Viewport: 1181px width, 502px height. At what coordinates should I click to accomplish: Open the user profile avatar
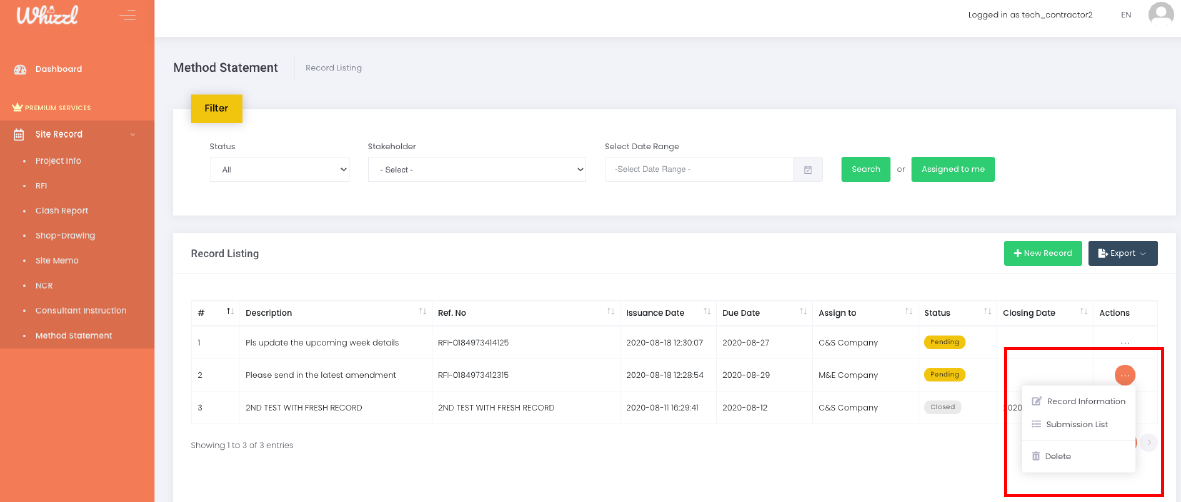[x=1160, y=15]
